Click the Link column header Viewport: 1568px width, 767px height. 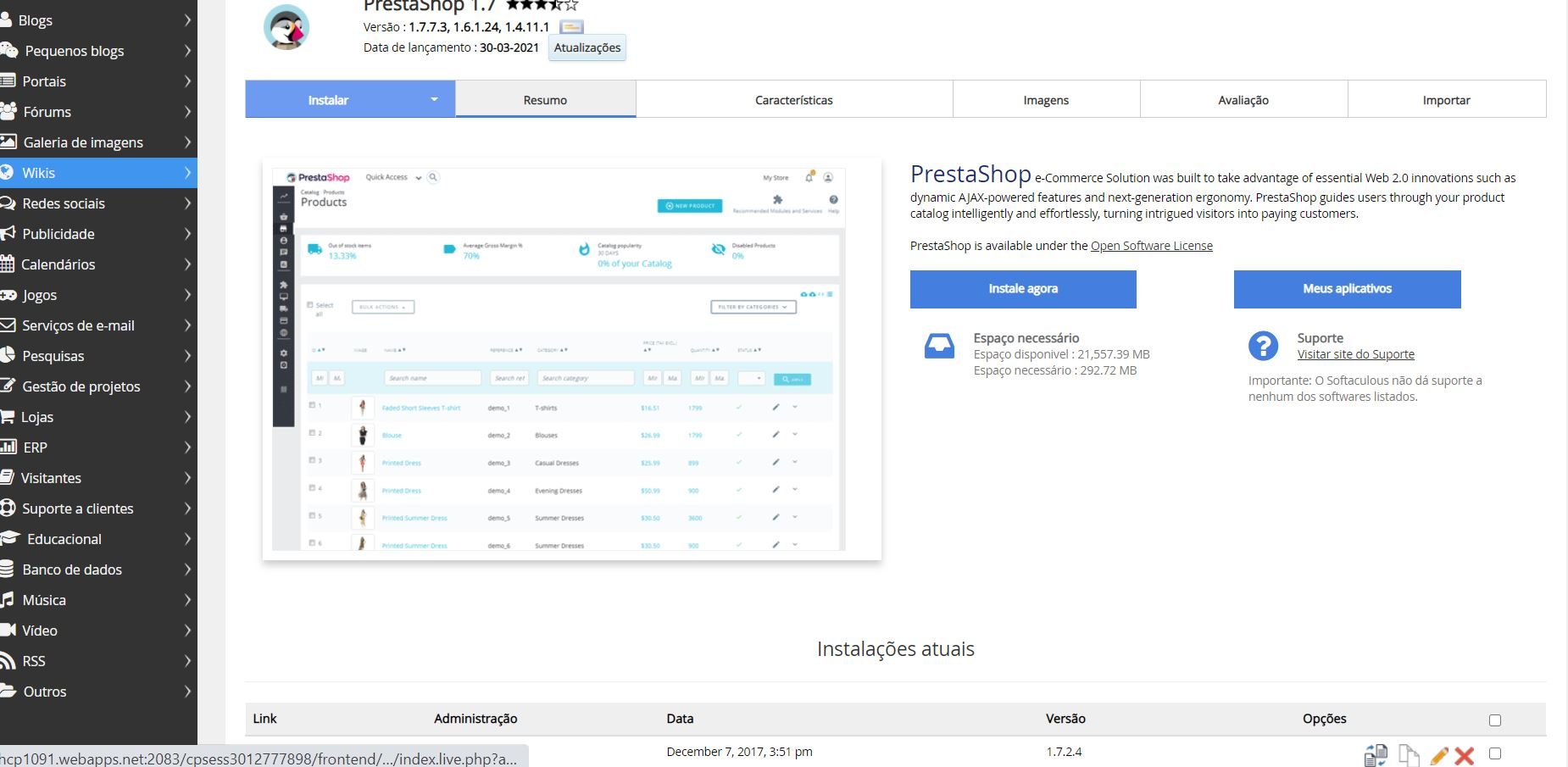[x=264, y=718]
